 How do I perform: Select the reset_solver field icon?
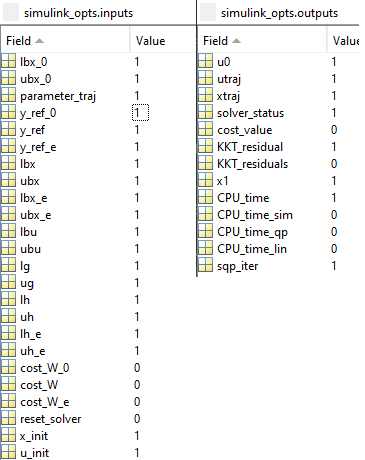click(8, 419)
